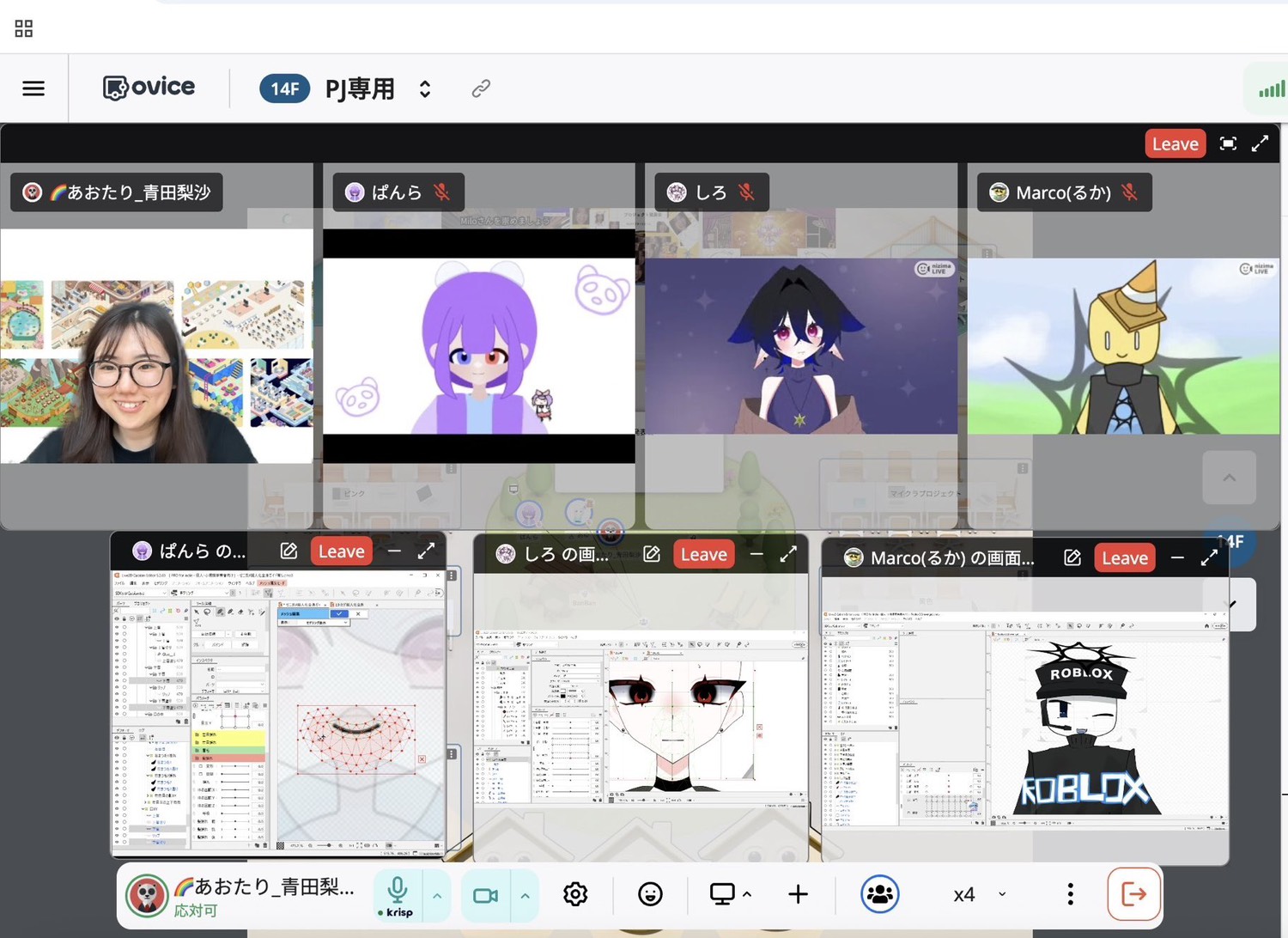1288x938 pixels.
Task: Leave しろ's screen share
Action: (x=703, y=555)
